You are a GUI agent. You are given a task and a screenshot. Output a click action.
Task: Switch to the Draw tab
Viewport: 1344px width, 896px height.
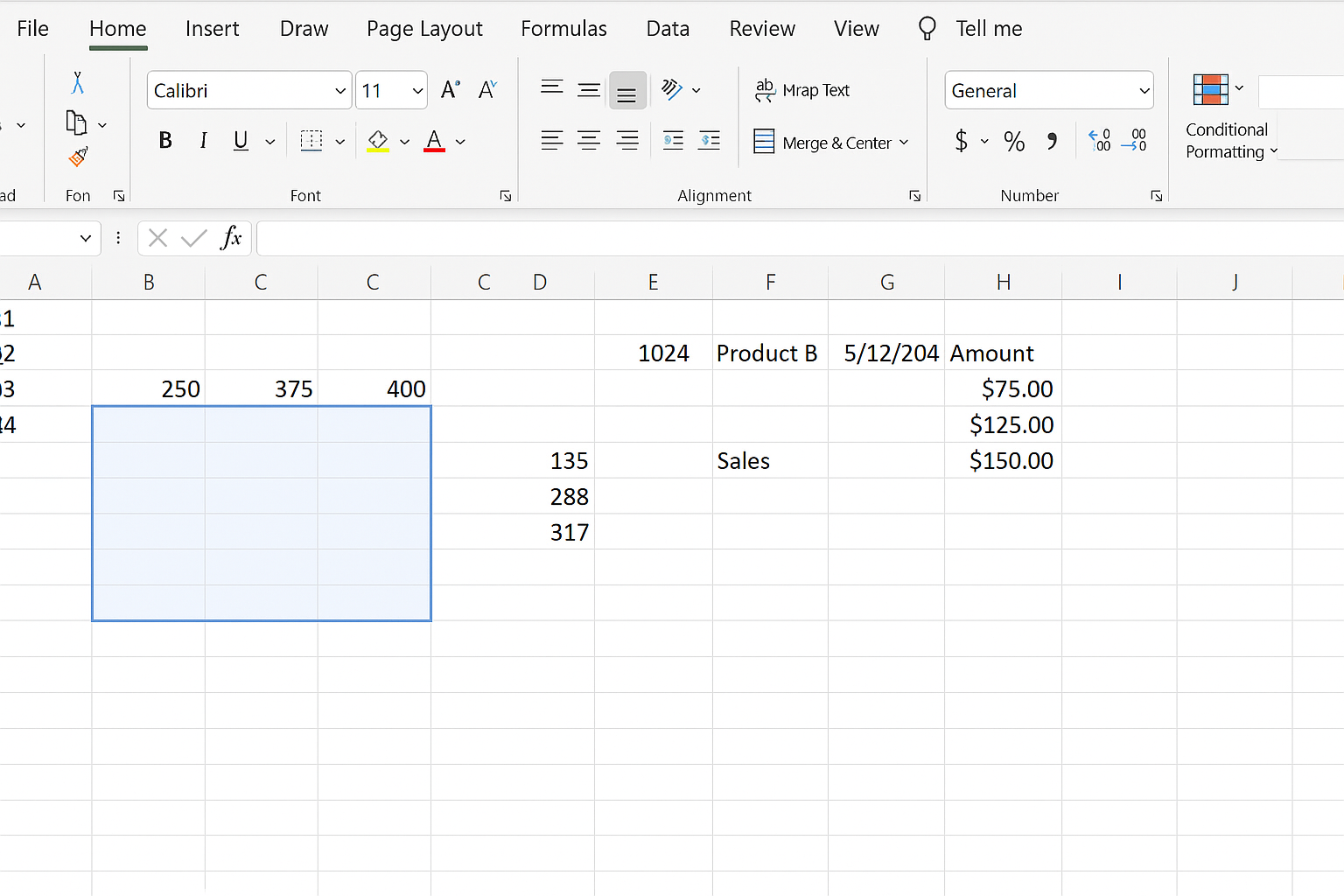click(x=304, y=29)
